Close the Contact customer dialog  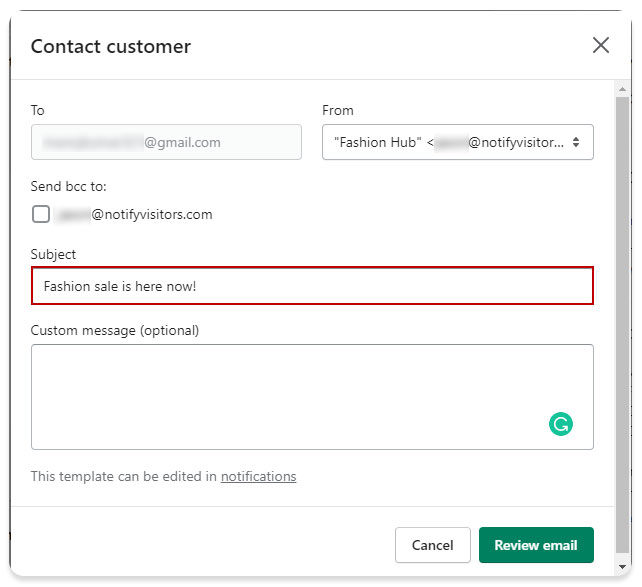(x=600, y=45)
